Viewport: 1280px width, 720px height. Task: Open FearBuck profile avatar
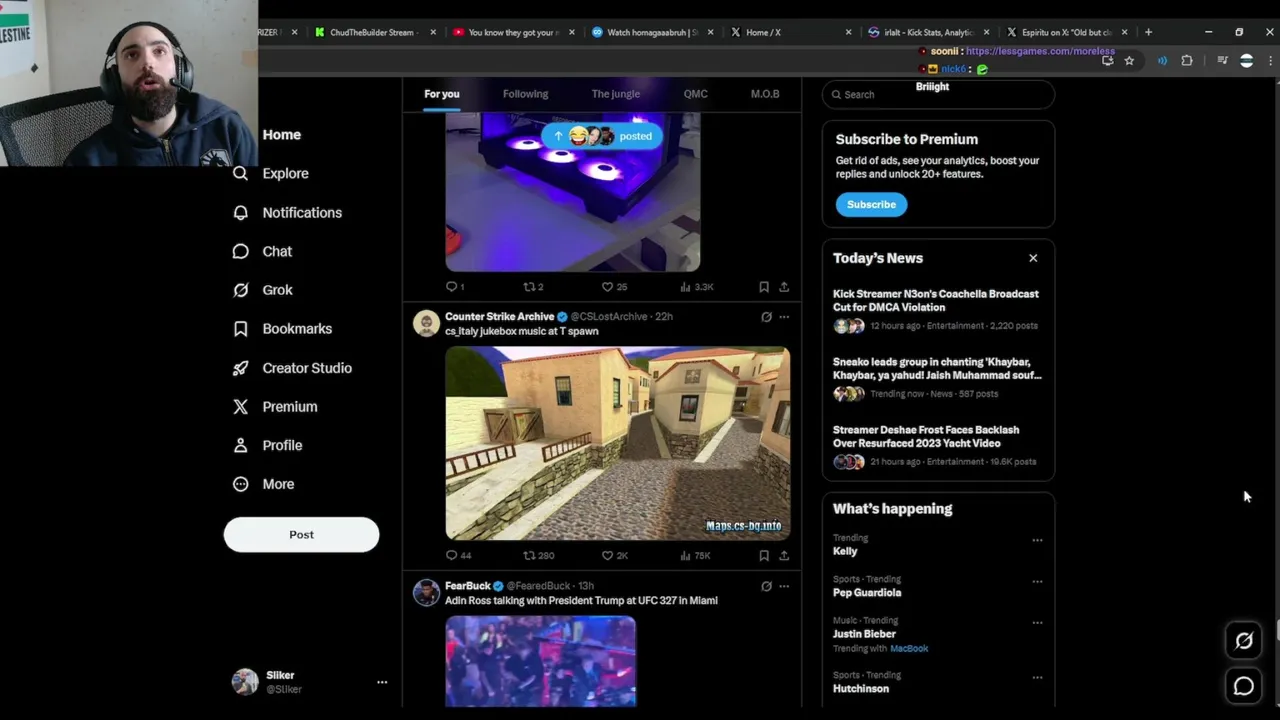coord(426,592)
